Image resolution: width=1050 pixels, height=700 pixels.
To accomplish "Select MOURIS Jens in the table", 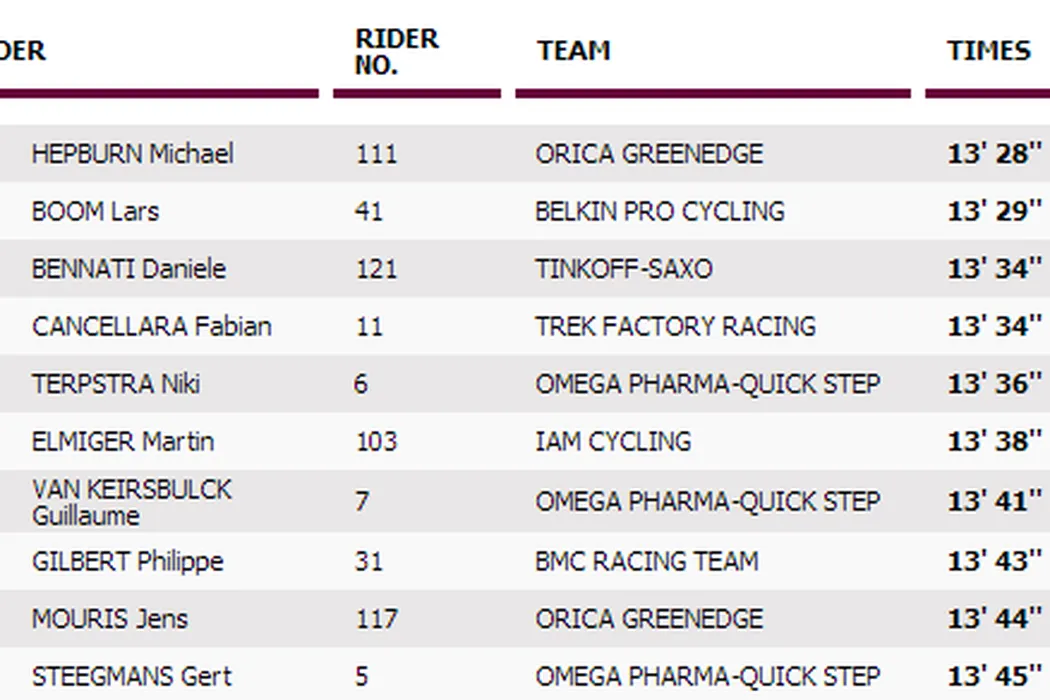I will [x=109, y=619].
